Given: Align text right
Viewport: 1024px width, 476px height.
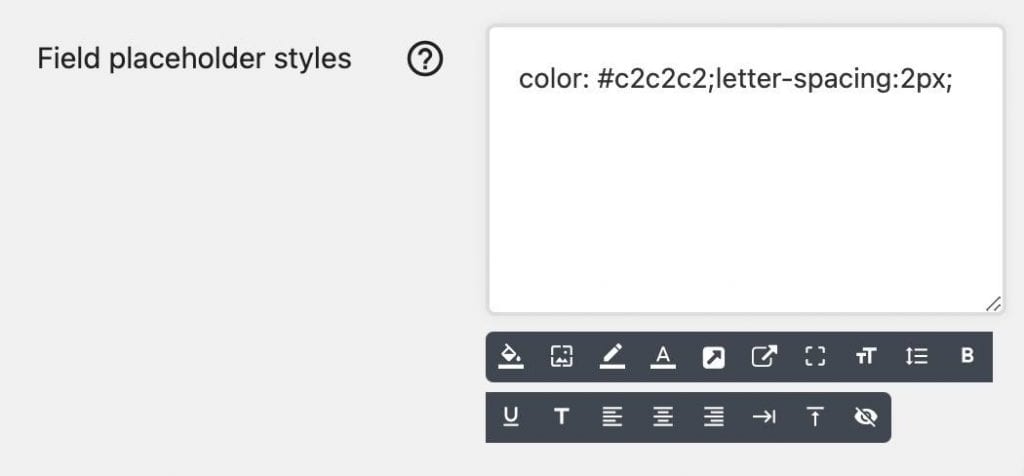Looking at the screenshot, I should click(x=714, y=417).
